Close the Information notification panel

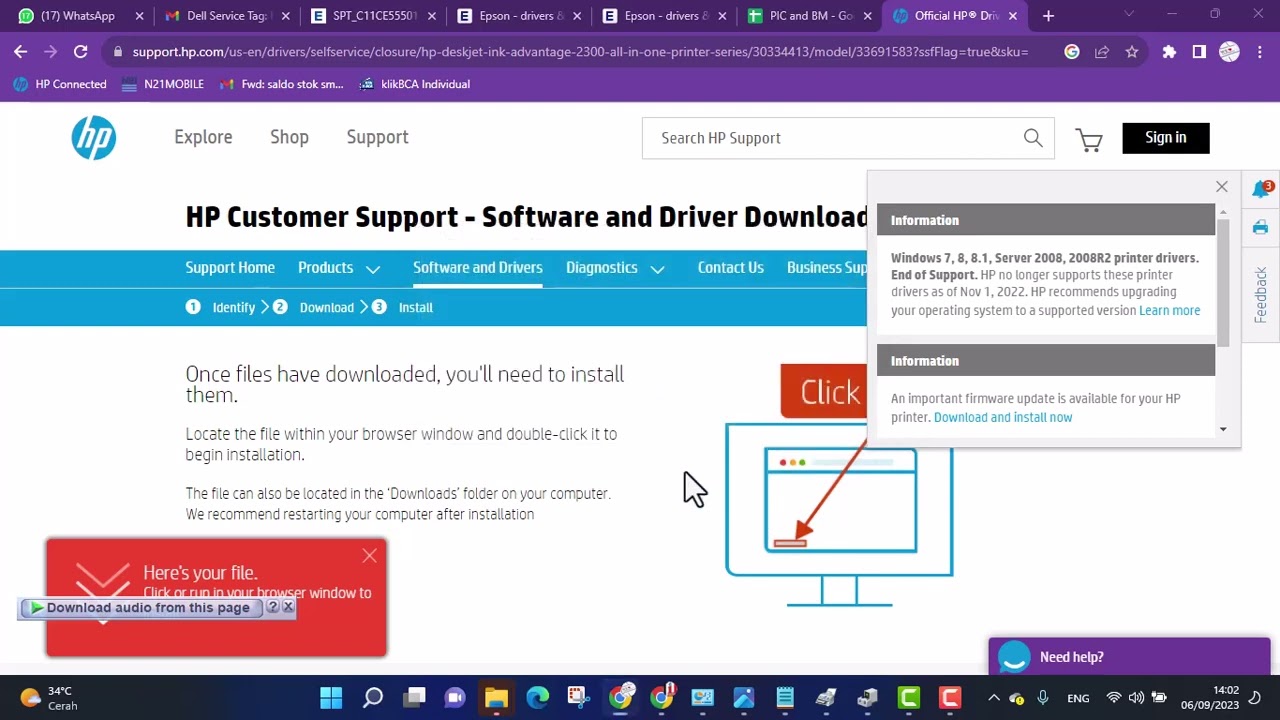[1221, 187]
